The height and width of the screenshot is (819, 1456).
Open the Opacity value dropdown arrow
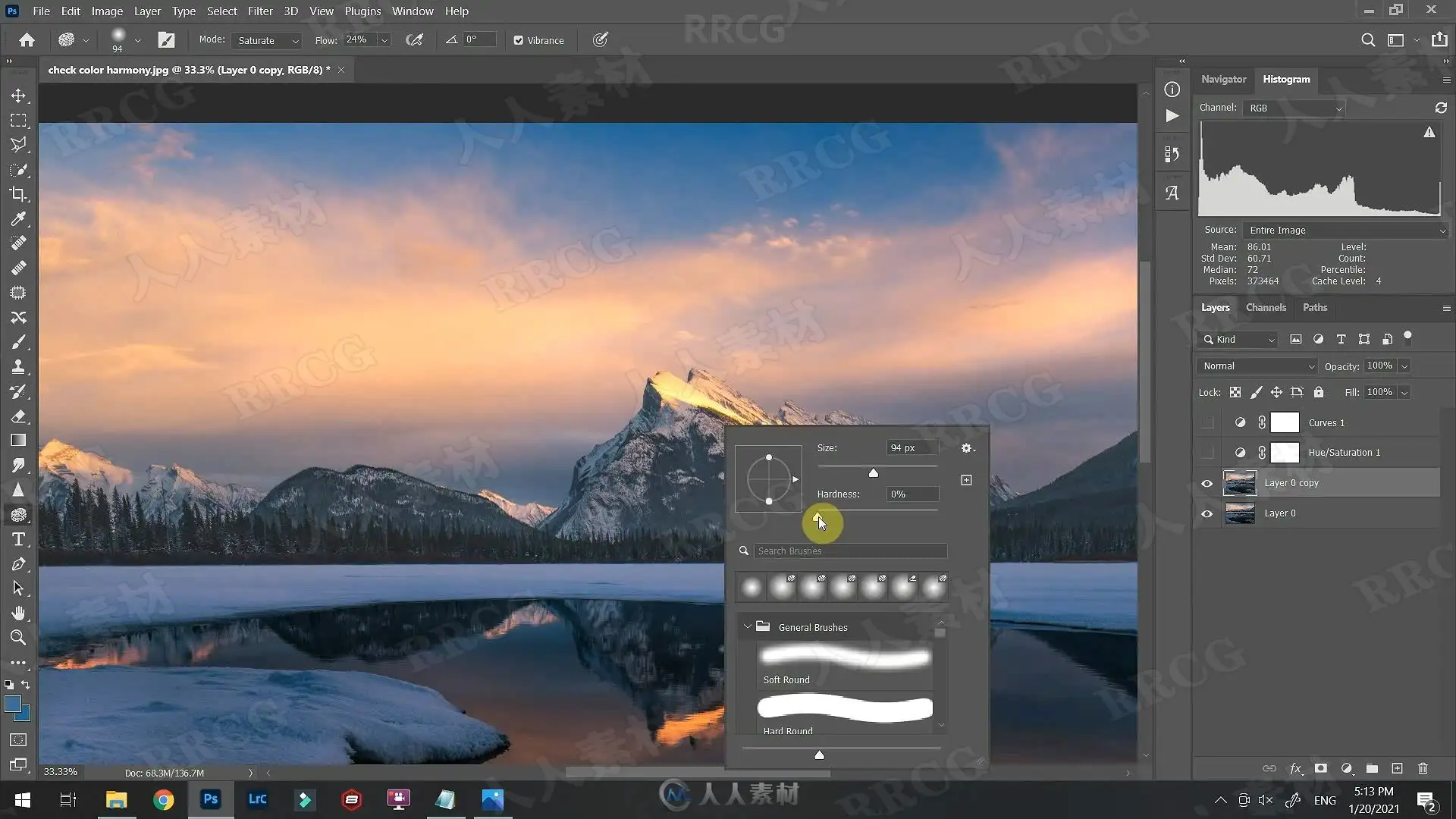click(1404, 366)
